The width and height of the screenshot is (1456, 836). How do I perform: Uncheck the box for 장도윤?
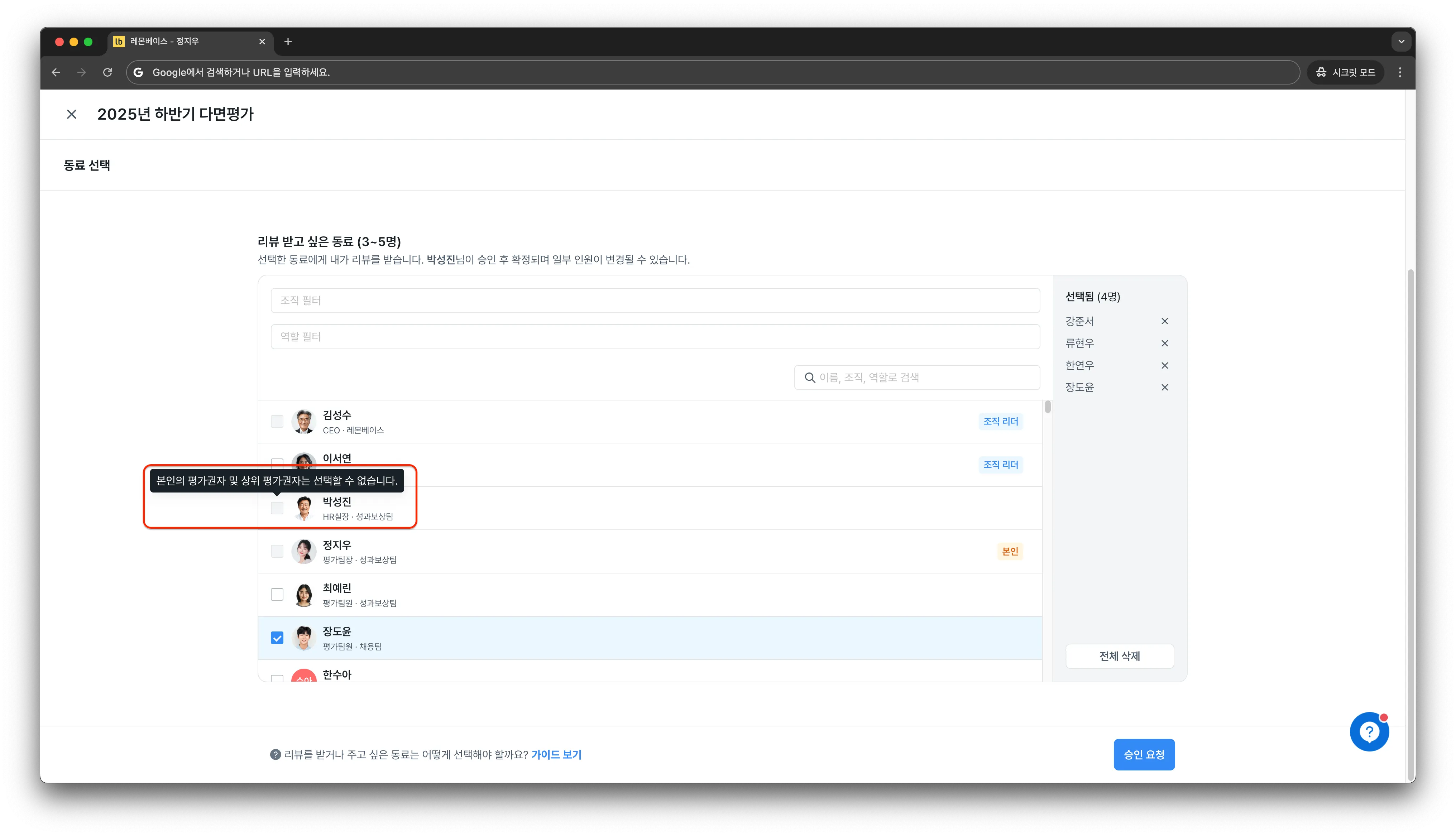[277, 638]
